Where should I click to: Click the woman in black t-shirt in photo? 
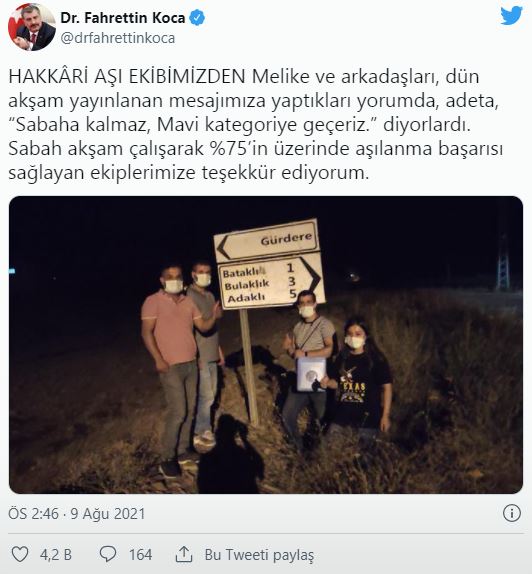click(x=360, y=377)
